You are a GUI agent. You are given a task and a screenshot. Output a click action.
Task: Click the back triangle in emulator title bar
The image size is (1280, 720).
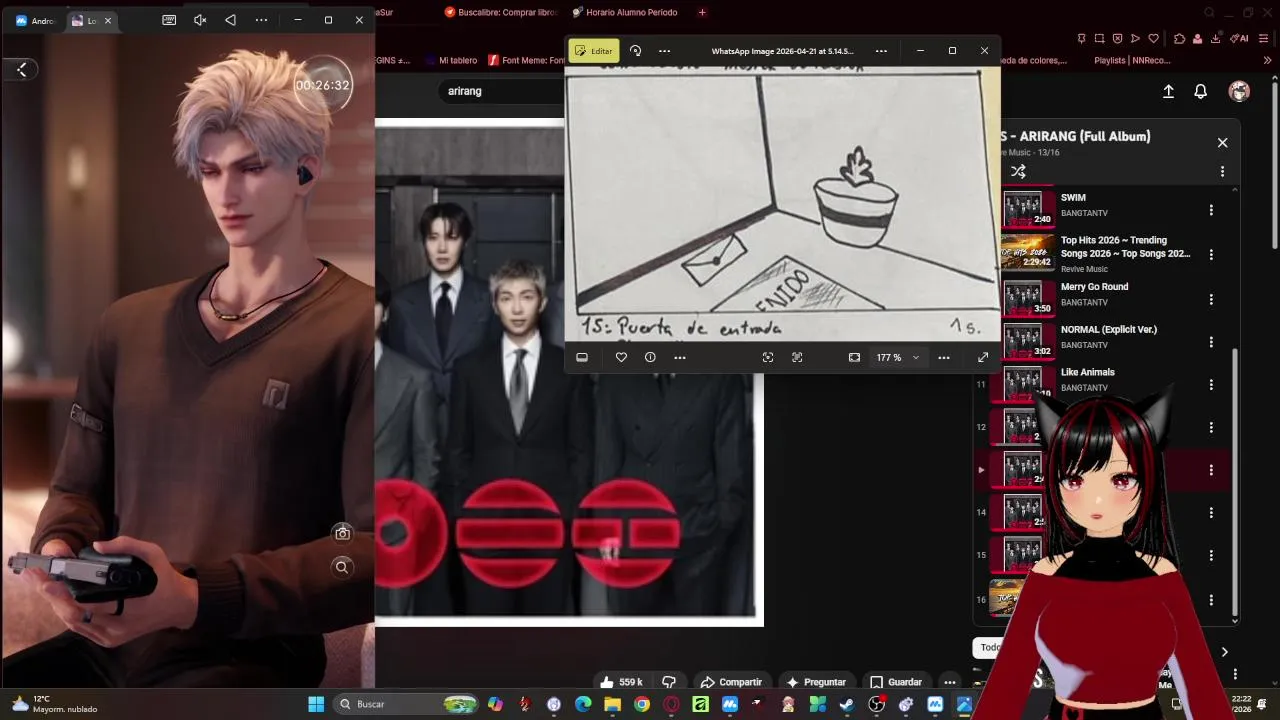(231, 20)
